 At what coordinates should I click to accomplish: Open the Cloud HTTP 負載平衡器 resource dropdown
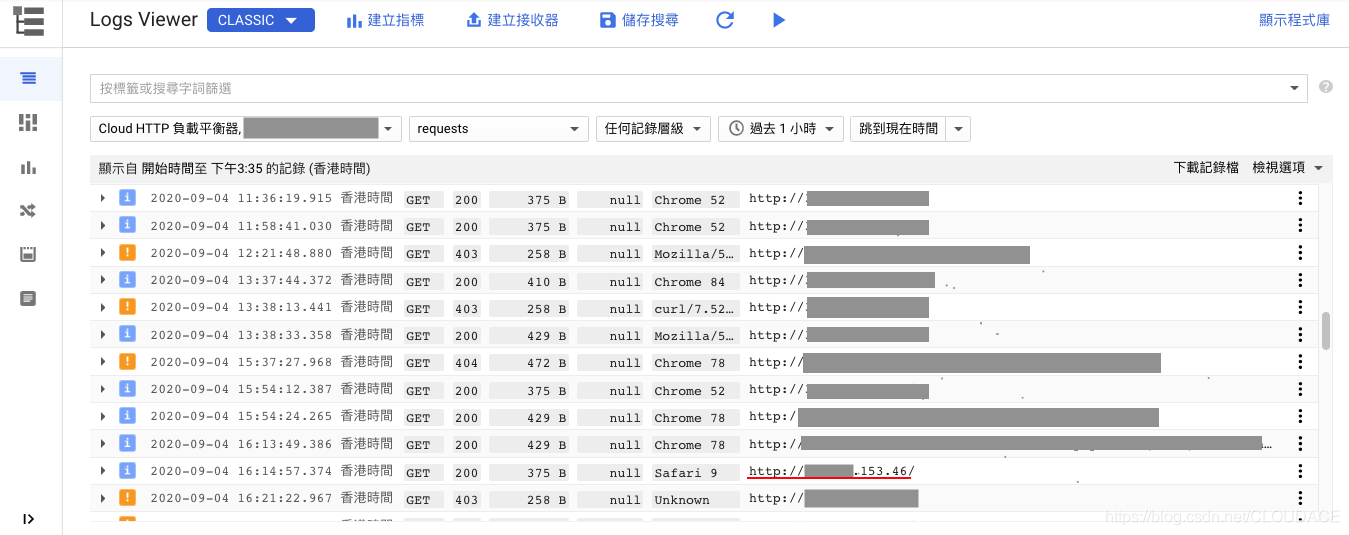pyautogui.click(x=245, y=128)
